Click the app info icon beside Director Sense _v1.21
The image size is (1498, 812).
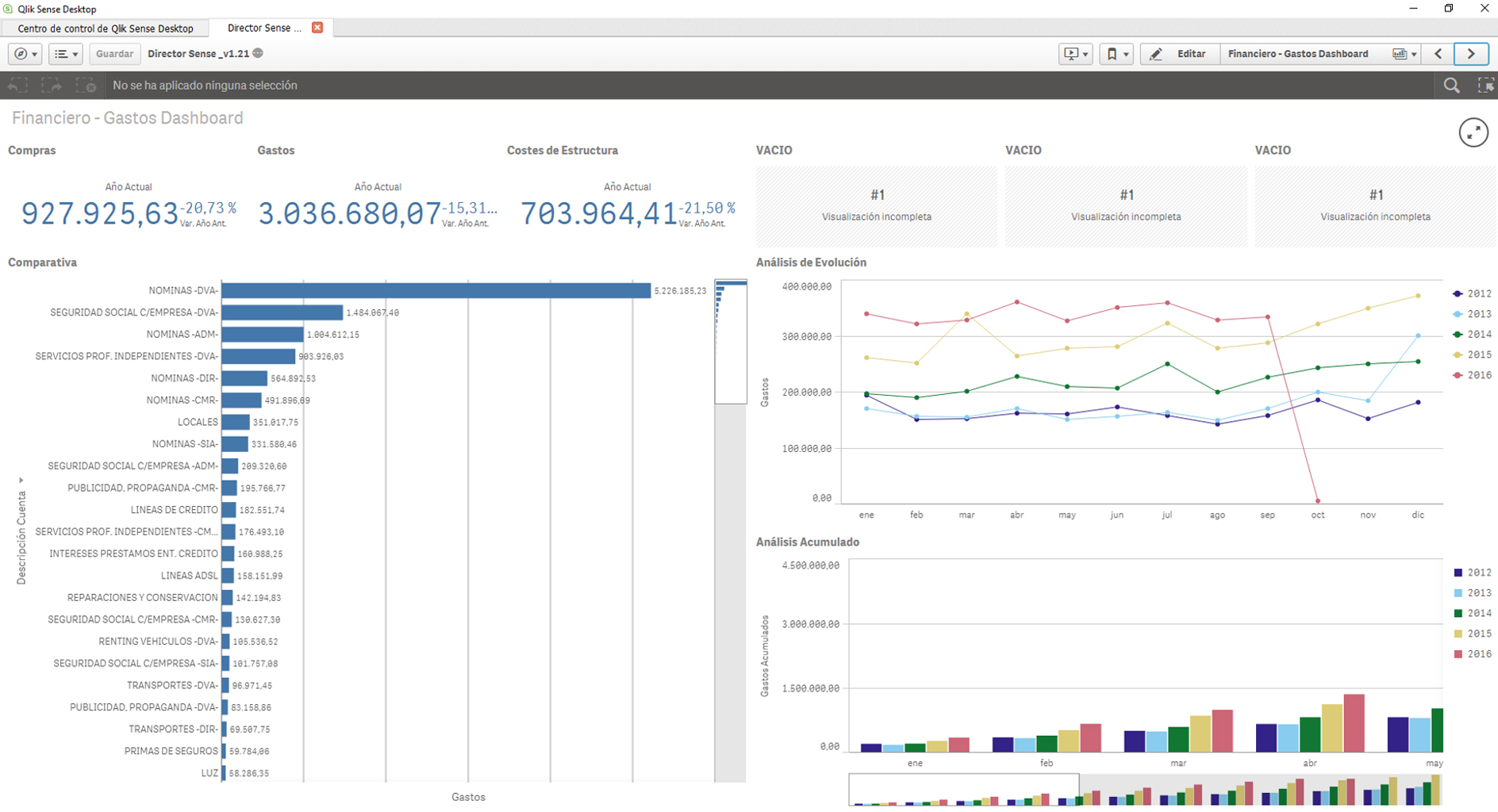point(258,53)
